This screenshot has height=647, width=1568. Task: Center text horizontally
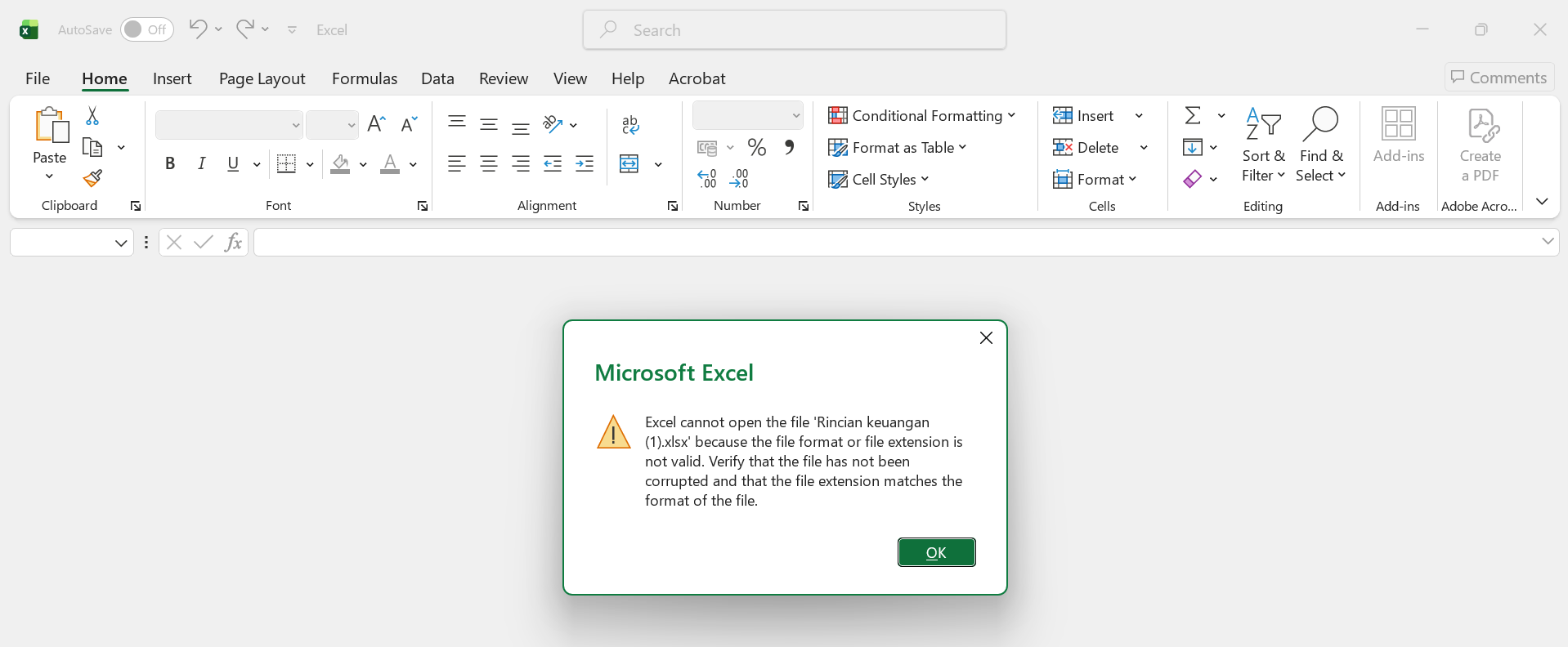point(489,163)
